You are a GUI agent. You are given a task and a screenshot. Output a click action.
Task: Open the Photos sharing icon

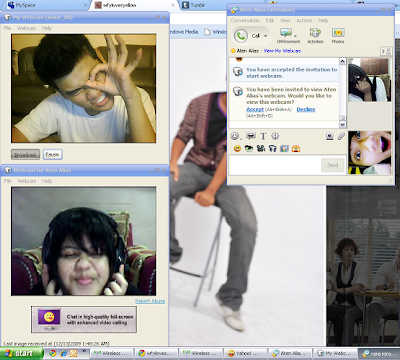pyautogui.click(x=338, y=33)
